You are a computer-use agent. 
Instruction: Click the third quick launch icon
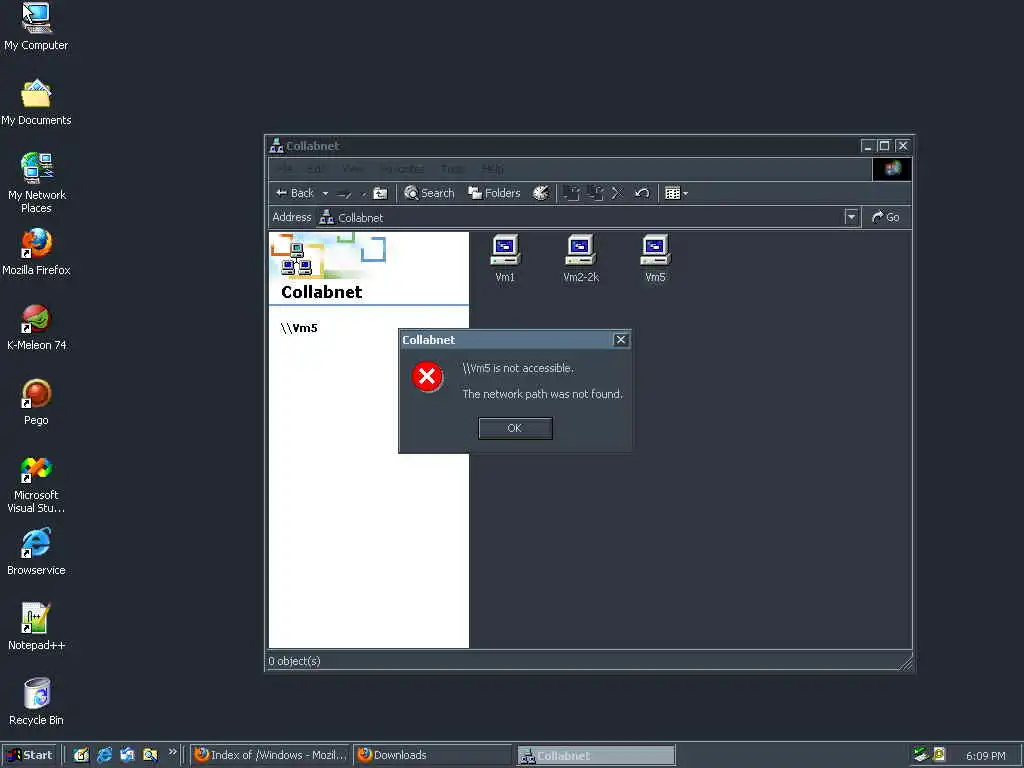click(127, 755)
